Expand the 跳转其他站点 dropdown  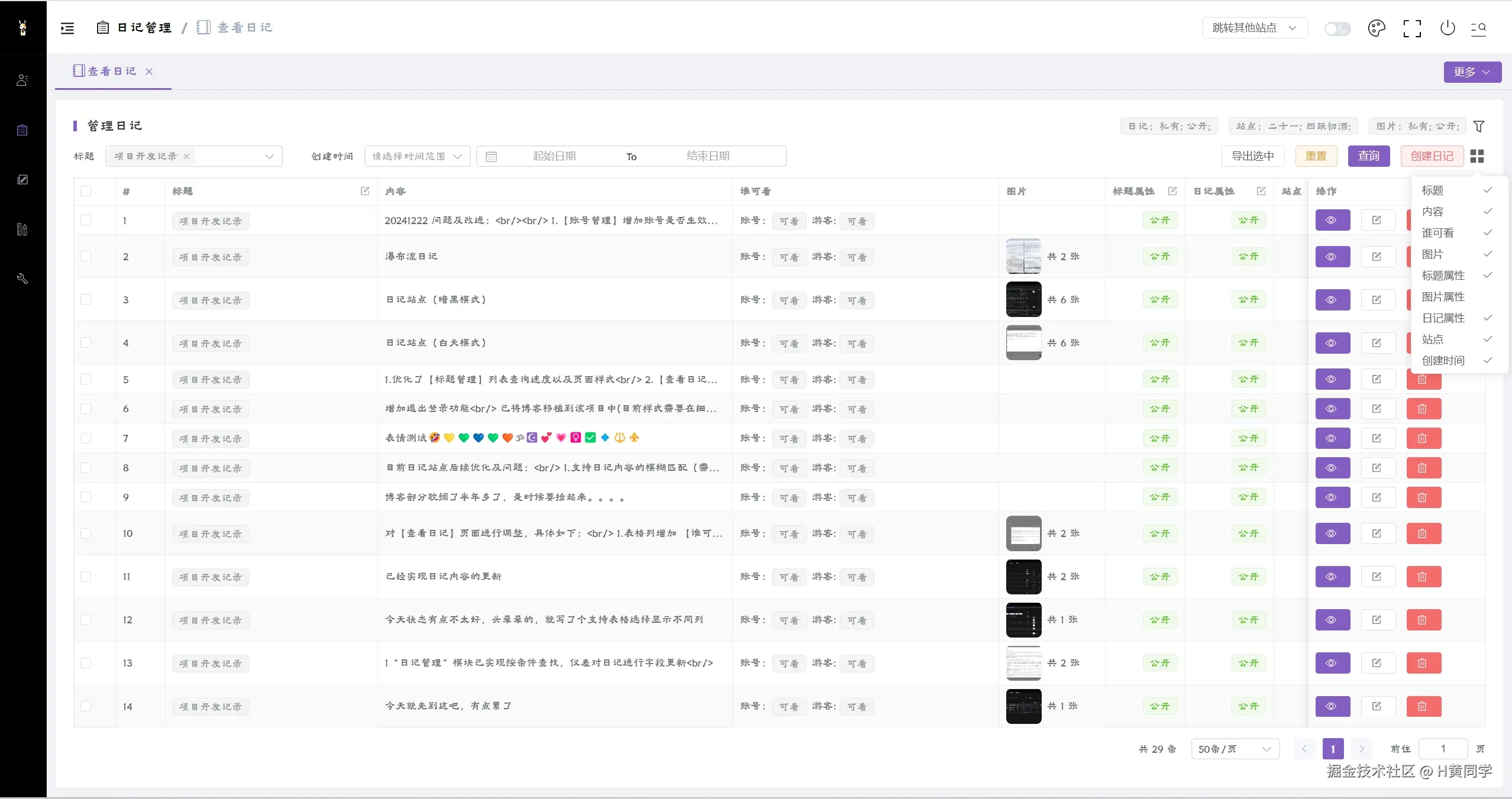(1254, 28)
